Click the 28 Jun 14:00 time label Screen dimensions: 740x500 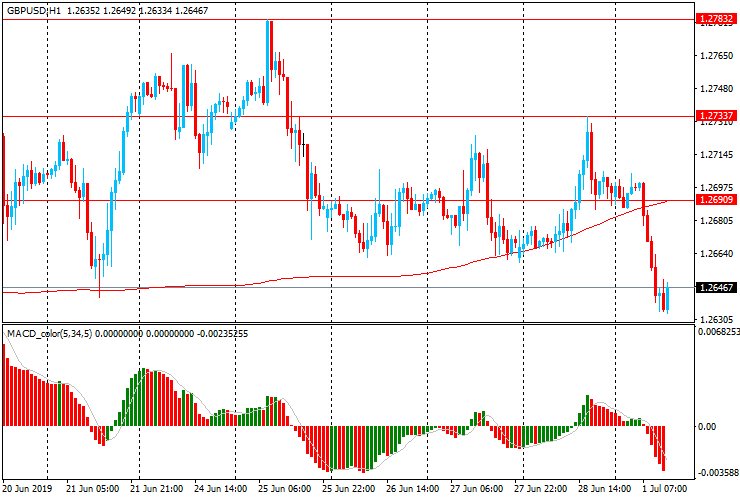(605, 488)
